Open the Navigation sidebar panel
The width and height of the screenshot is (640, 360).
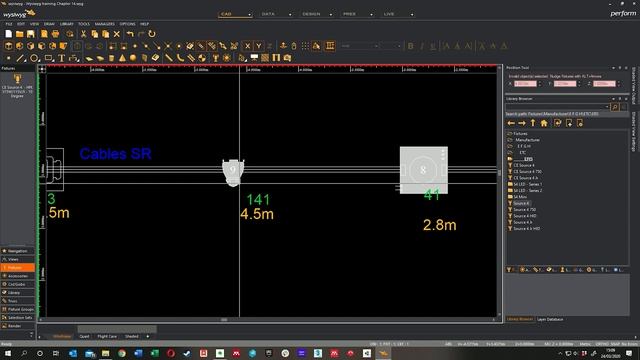pyautogui.click(x=18, y=251)
